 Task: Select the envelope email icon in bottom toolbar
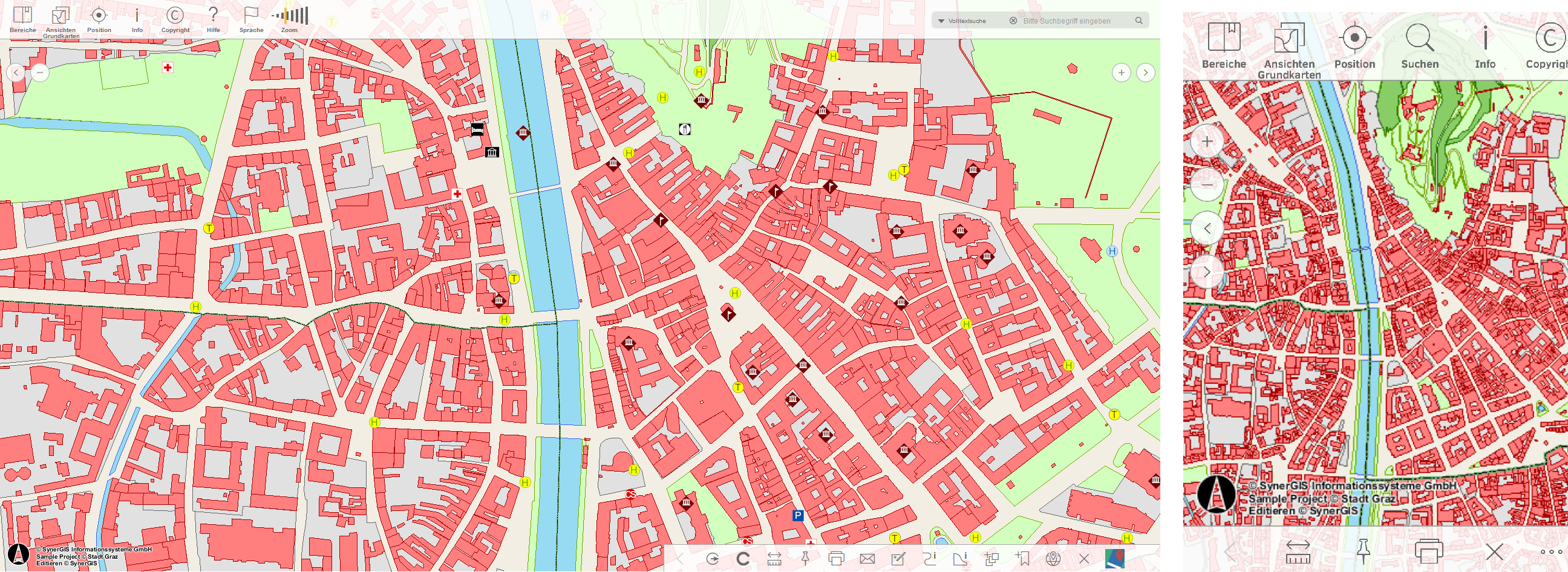867,559
